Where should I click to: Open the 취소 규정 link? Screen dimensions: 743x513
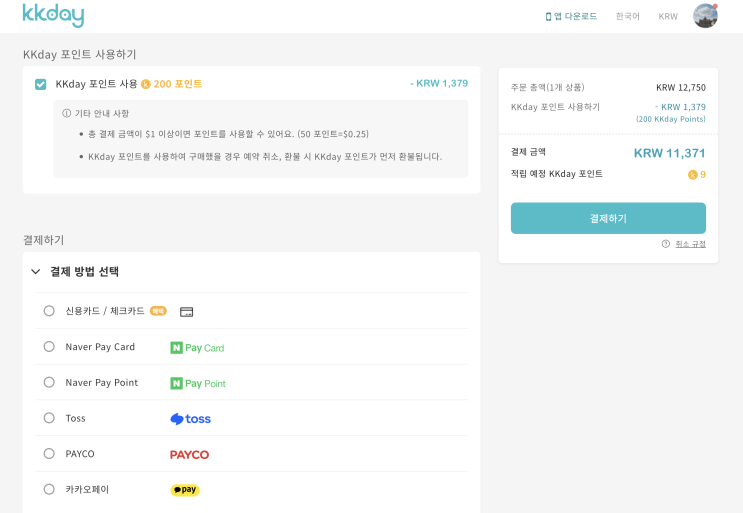pyautogui.click(x=690, y=244)
